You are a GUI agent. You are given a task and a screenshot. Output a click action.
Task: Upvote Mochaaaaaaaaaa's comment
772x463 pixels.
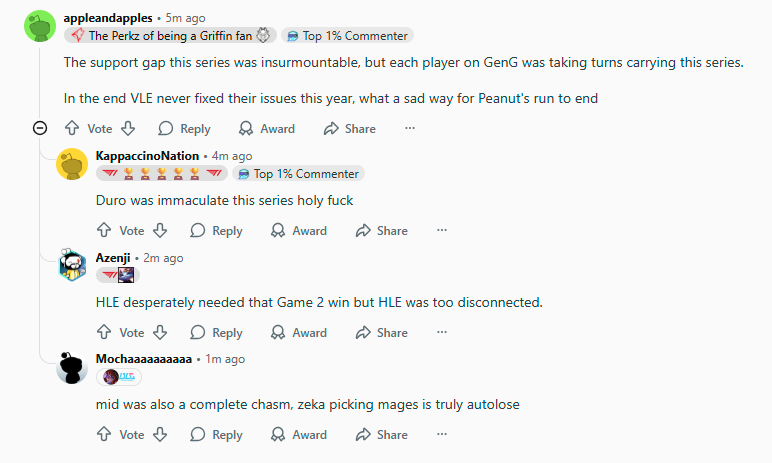pos(104,434)
